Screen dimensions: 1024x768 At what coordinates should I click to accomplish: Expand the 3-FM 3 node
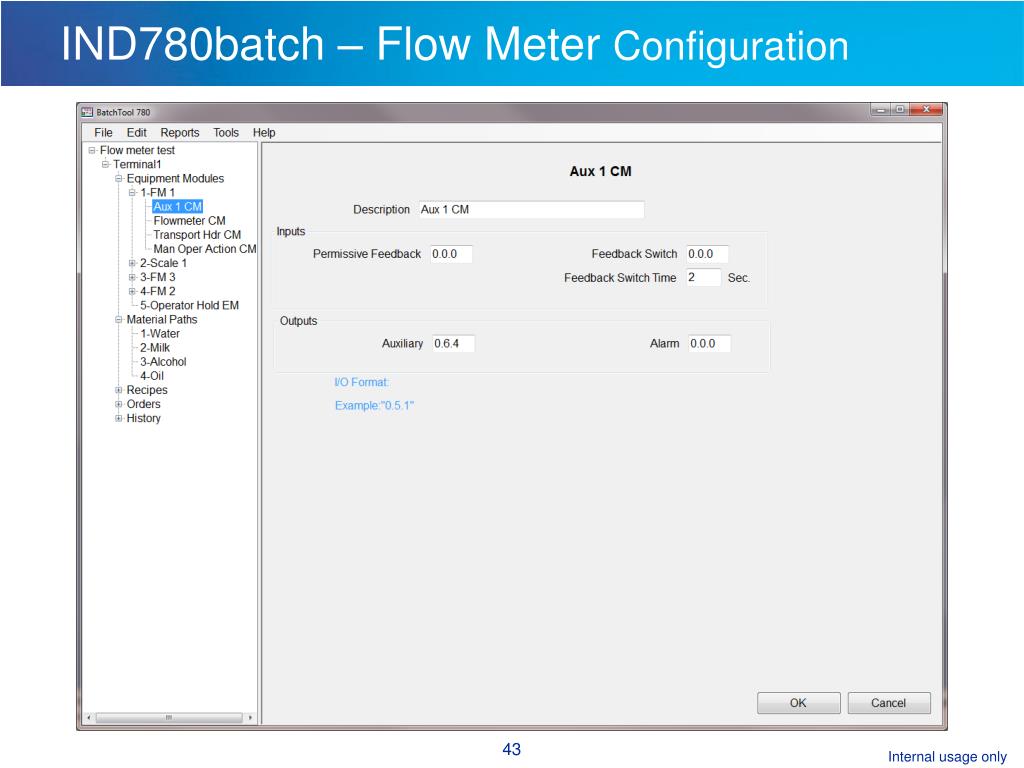tap(133, 278)
